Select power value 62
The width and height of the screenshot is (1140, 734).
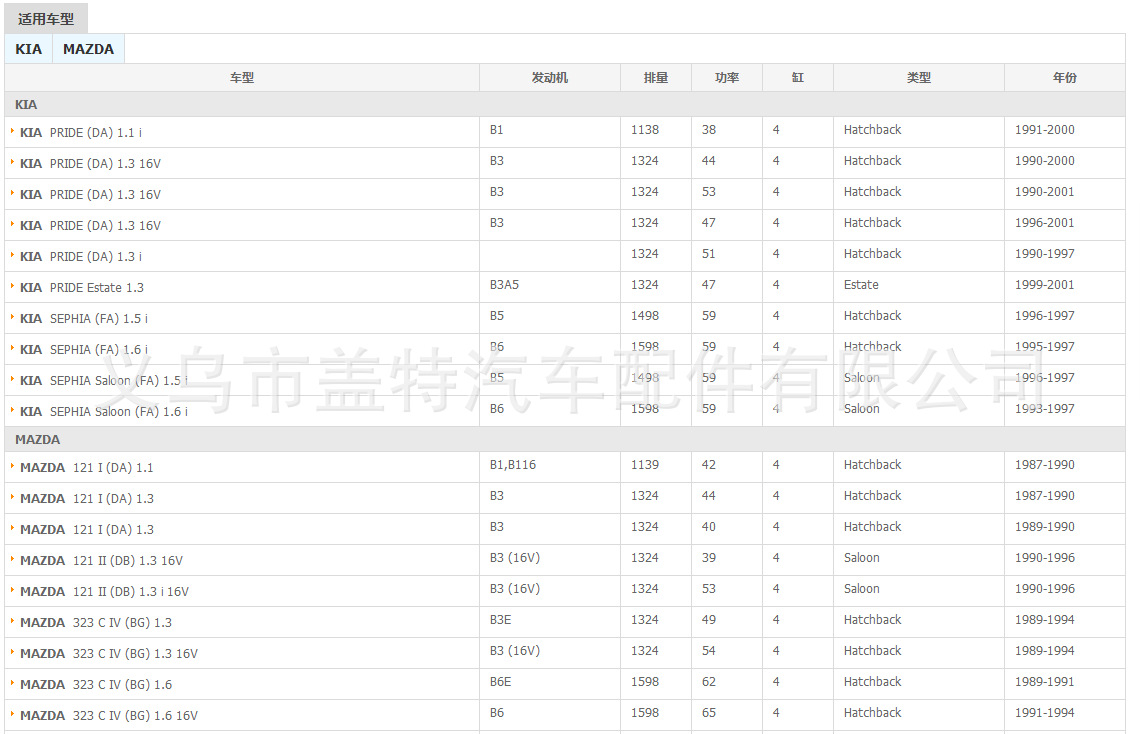pyautogui.click(x=709, y=682)
